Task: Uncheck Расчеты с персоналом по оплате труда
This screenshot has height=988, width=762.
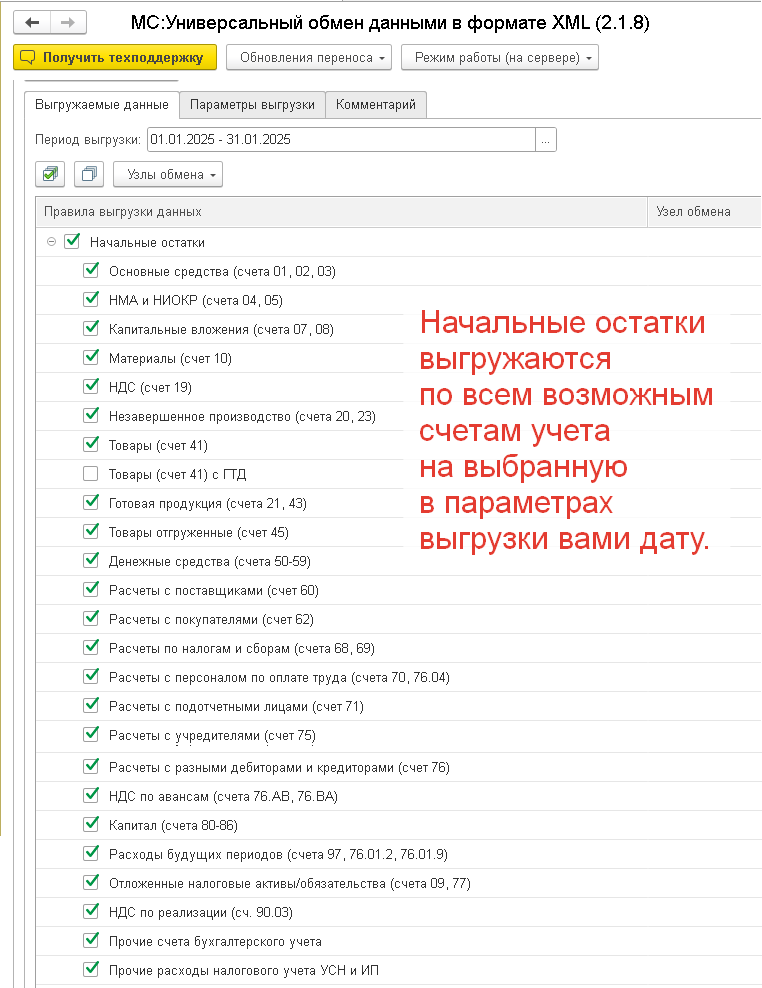Action: [91, 676]
